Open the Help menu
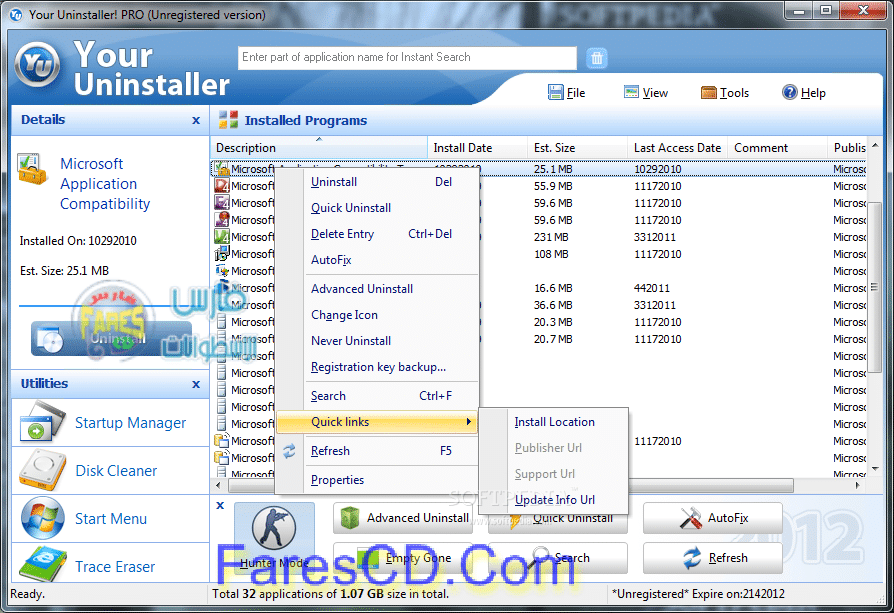This screenshot has width=894, height=613. [x=804, y=92]
